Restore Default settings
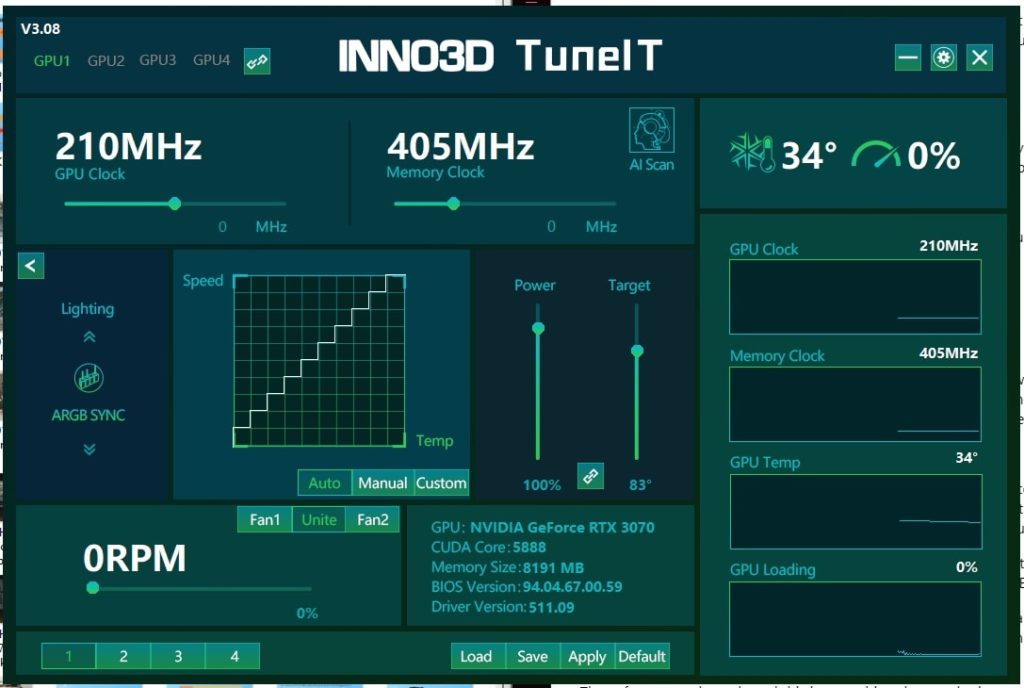This screenshot has width=1024, height=688. coord(642,656)
